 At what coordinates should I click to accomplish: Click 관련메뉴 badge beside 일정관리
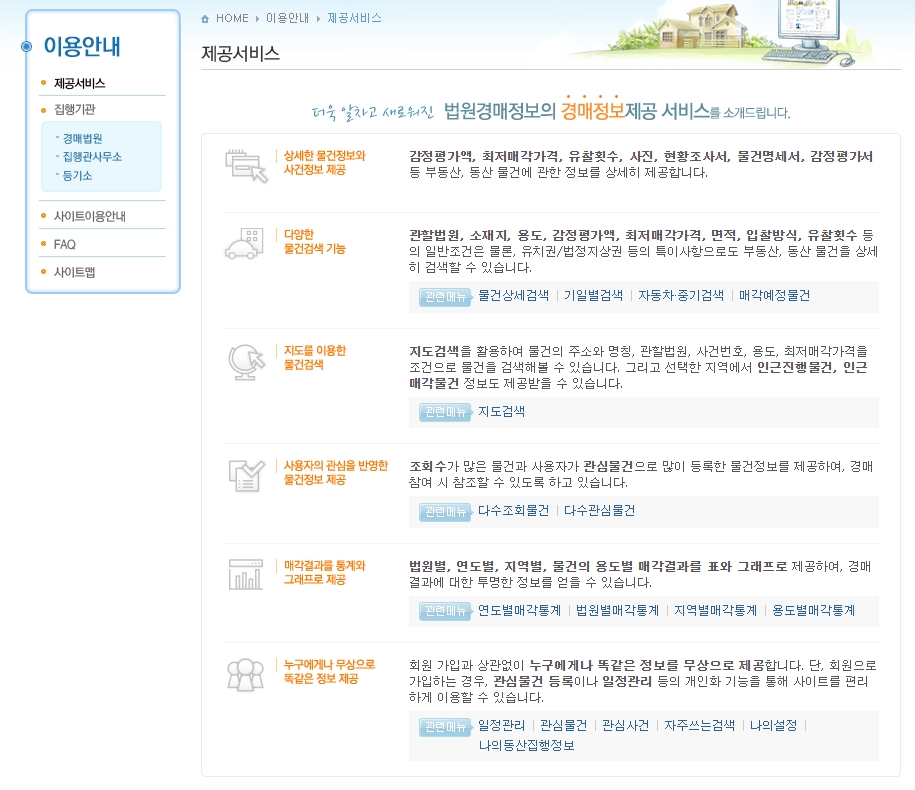click(x=445, y=726)
